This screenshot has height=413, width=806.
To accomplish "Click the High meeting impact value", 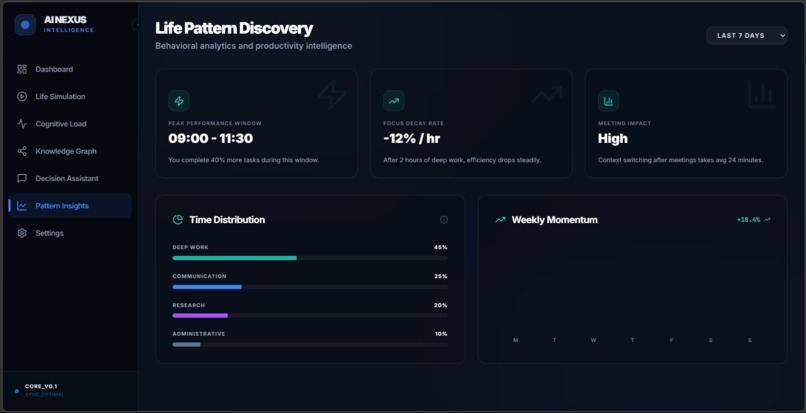I will 613,138.
